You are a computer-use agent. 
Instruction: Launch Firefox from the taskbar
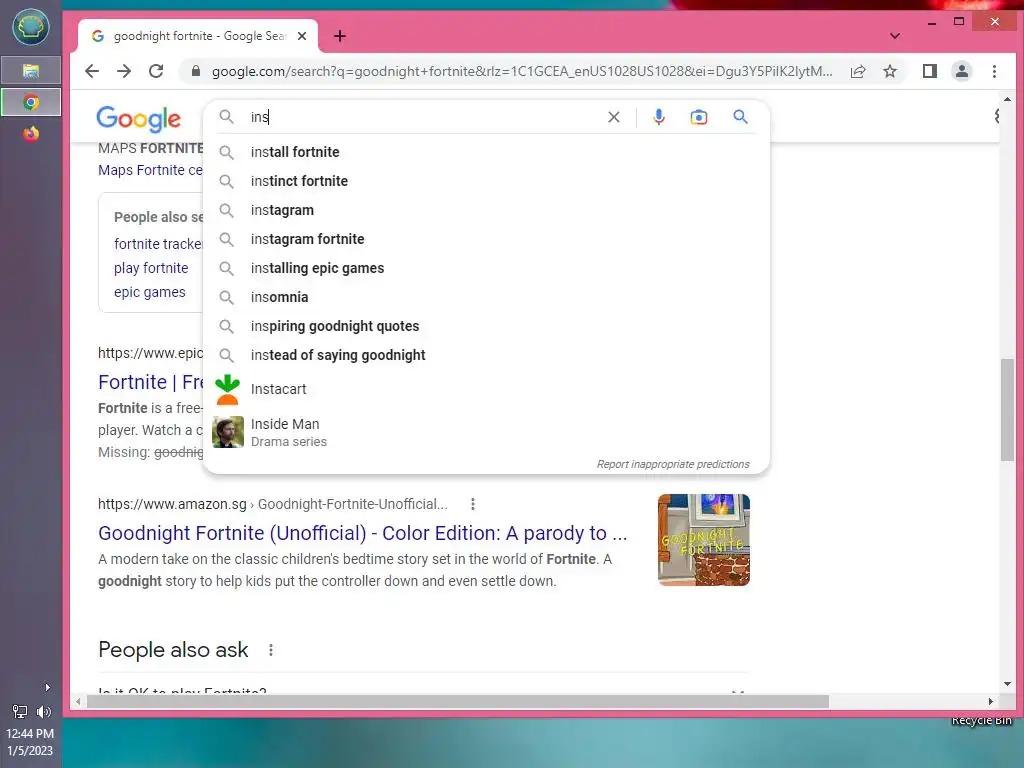tap(31, 134)
